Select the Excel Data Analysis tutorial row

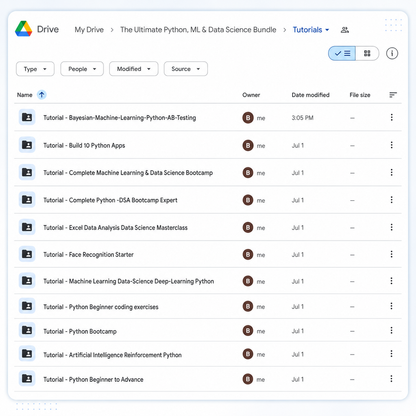208,227
